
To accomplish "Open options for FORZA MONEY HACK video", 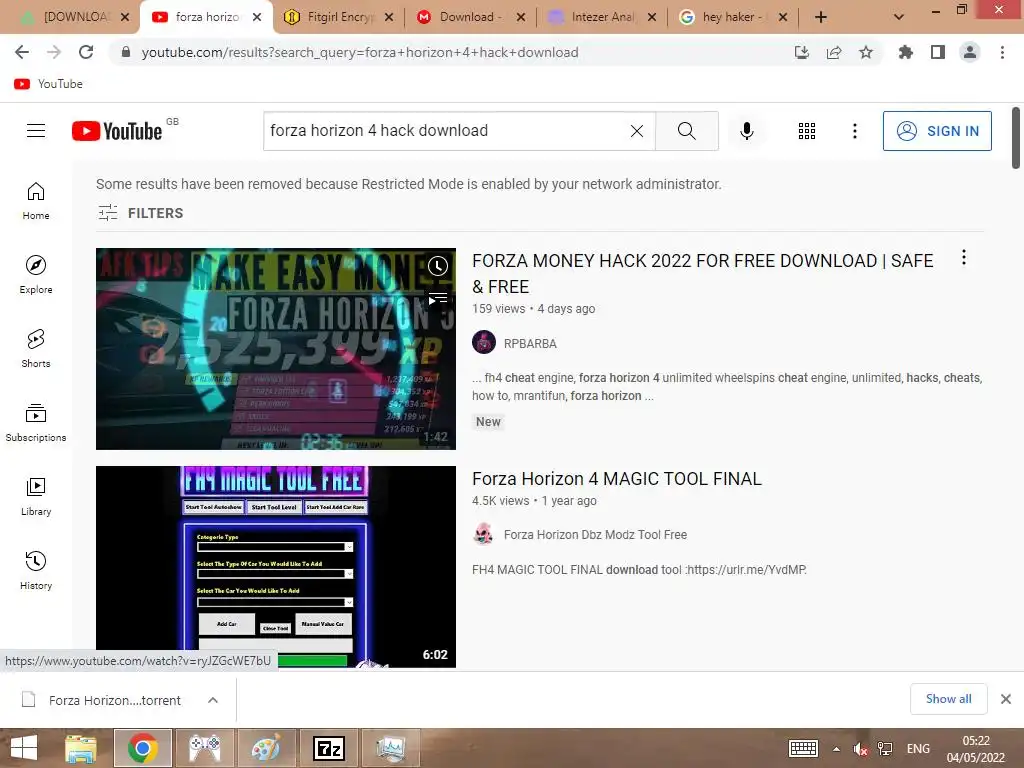I will tap(963, 257).
